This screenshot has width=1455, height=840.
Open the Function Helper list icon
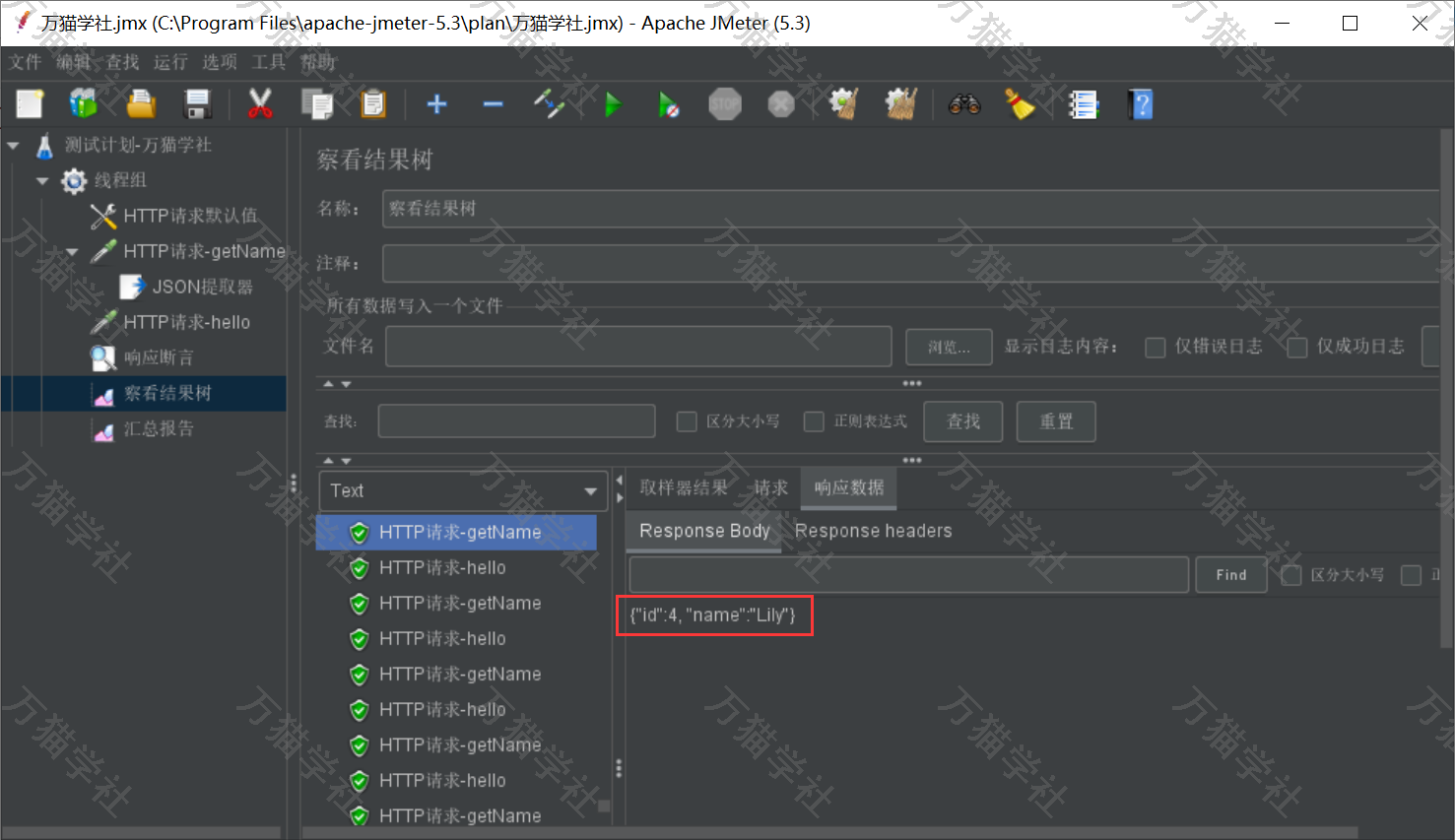[1084, 104]
